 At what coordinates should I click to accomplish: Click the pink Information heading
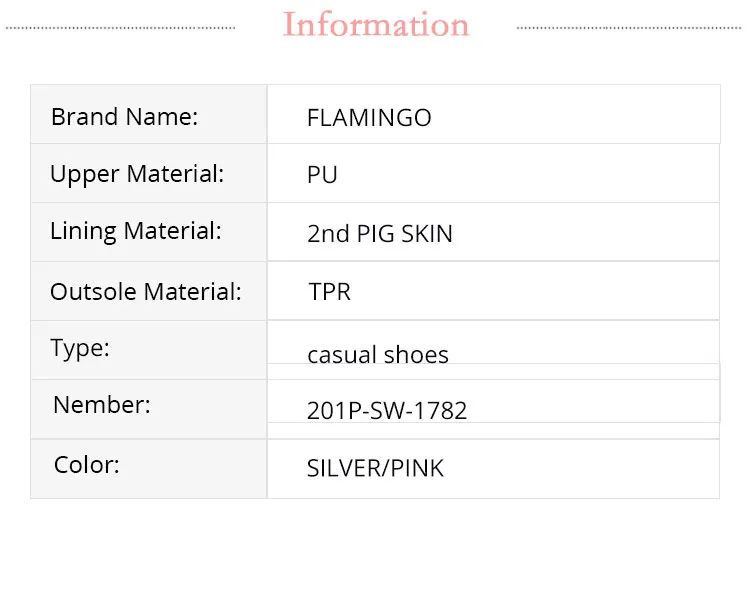pos(376,25)
